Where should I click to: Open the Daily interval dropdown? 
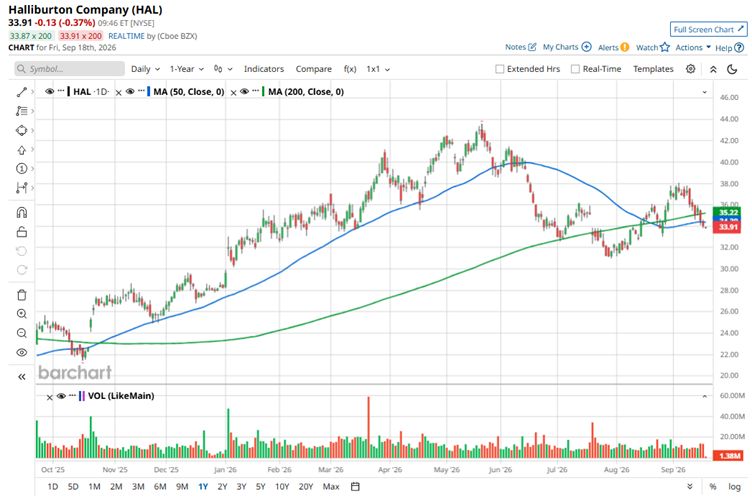pos(145,69)
